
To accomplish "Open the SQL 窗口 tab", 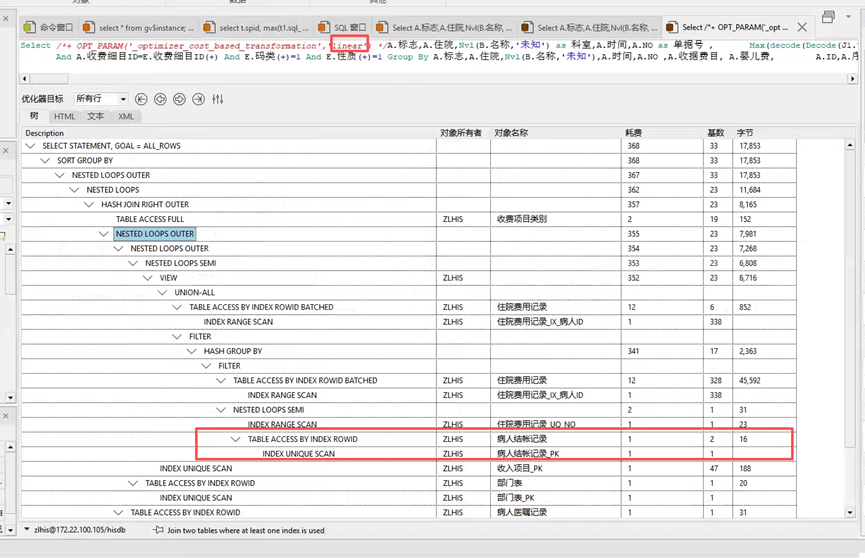I will pos(343,27).
